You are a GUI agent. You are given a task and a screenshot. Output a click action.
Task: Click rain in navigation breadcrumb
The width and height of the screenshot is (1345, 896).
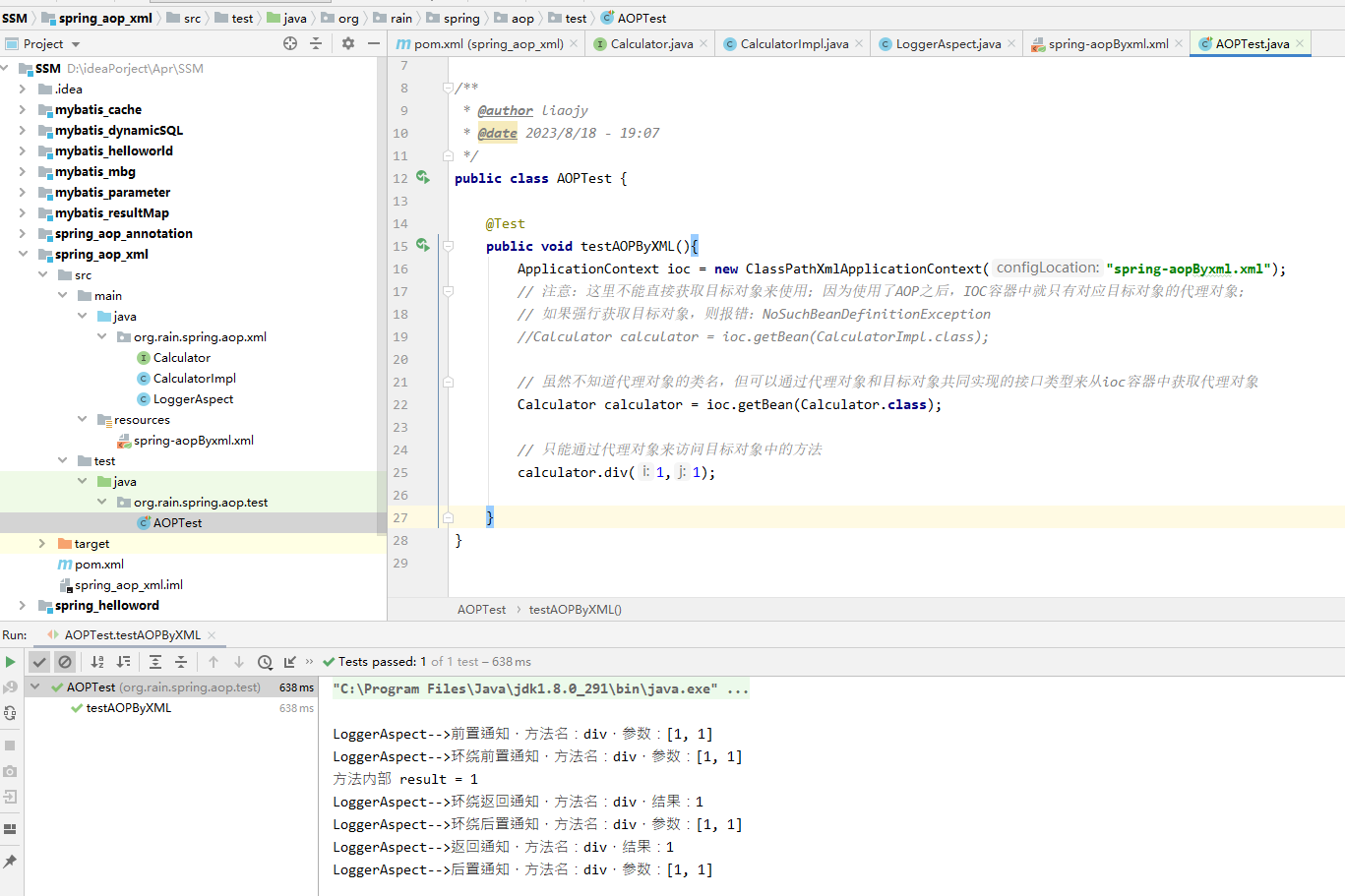point(392,18)
